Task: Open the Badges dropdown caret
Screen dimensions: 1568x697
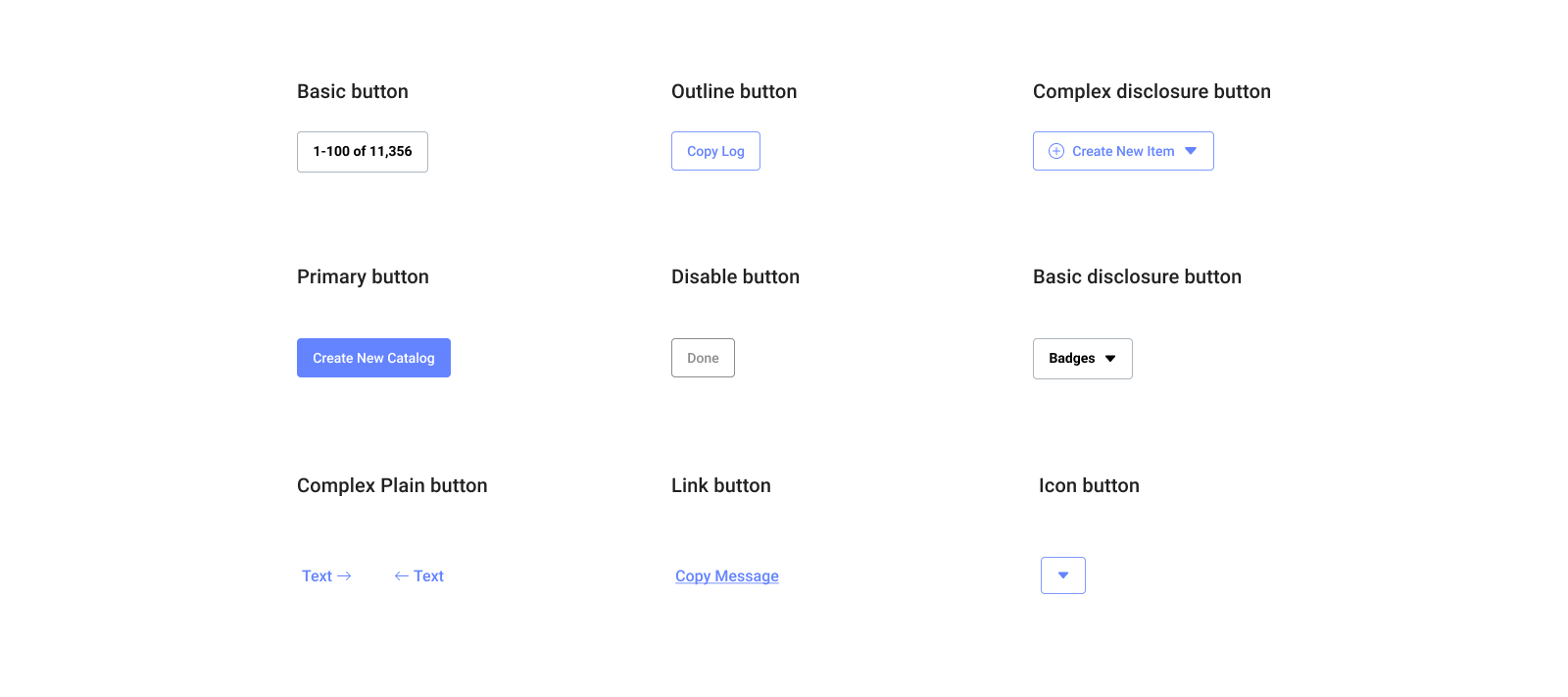Action: 1110,359
